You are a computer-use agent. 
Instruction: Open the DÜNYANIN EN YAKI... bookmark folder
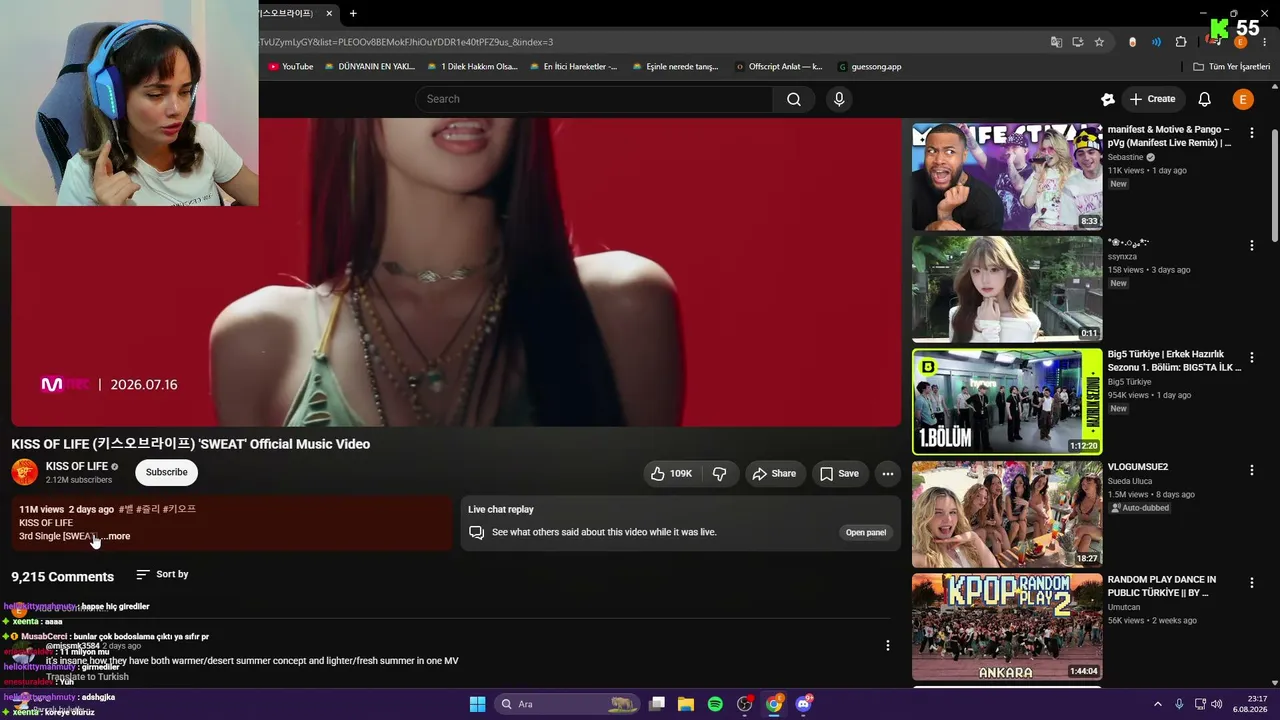(x=370, y=67)
